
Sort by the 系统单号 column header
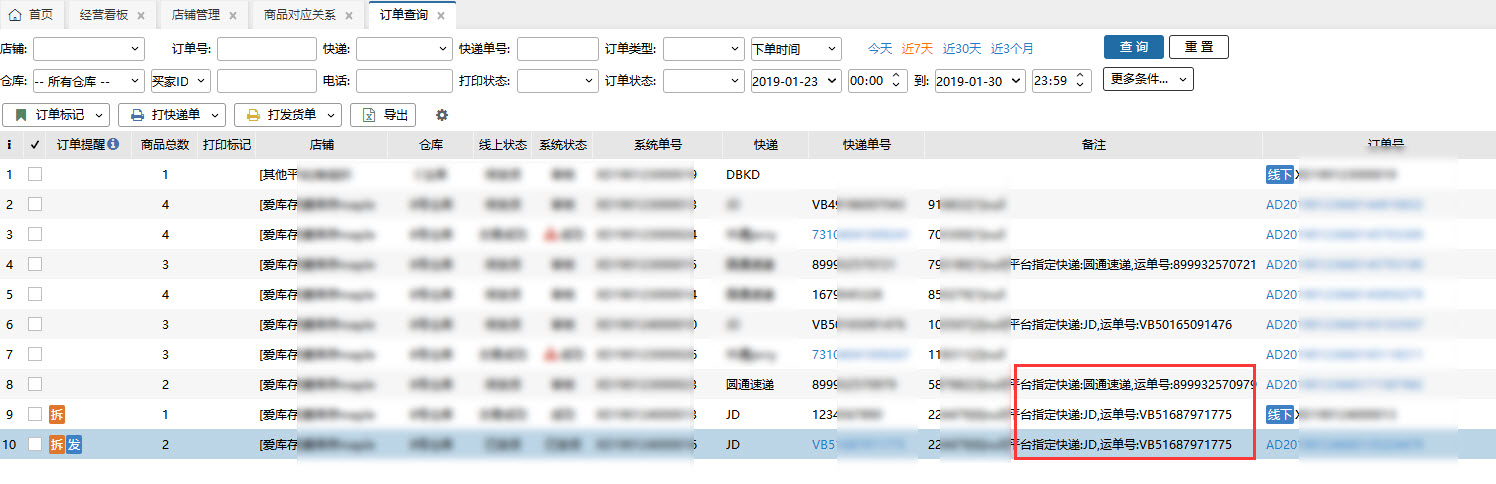coord(658,145)
